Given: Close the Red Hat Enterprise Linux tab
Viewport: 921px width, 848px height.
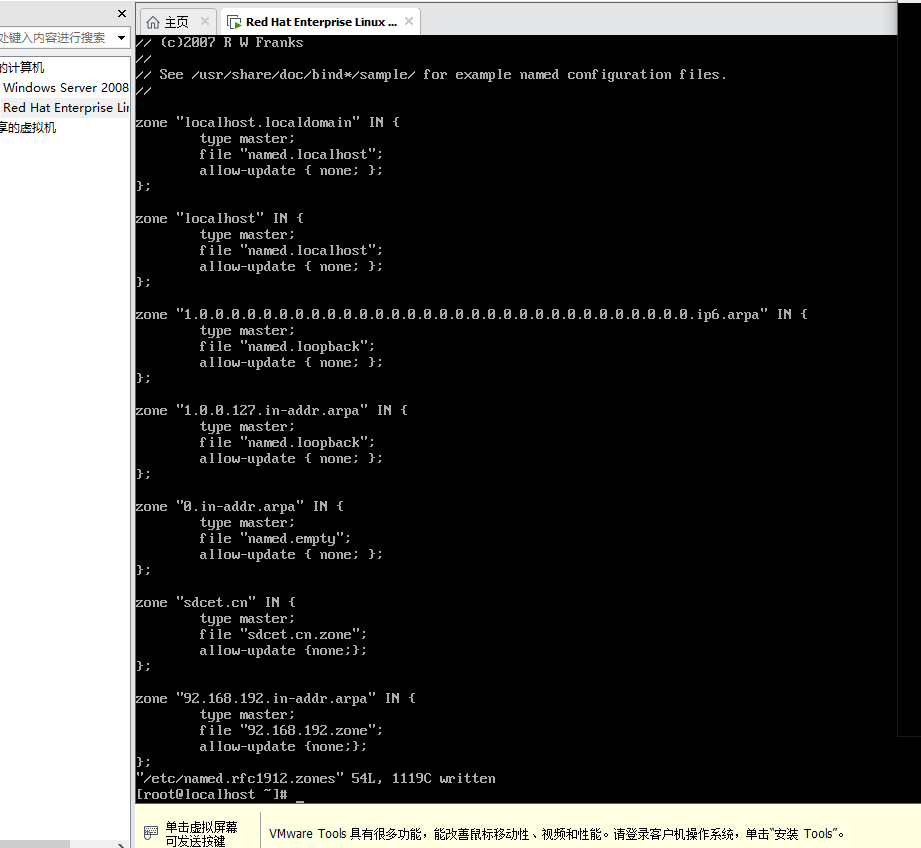Looking at the screenshot, I should tap(409, 21).
